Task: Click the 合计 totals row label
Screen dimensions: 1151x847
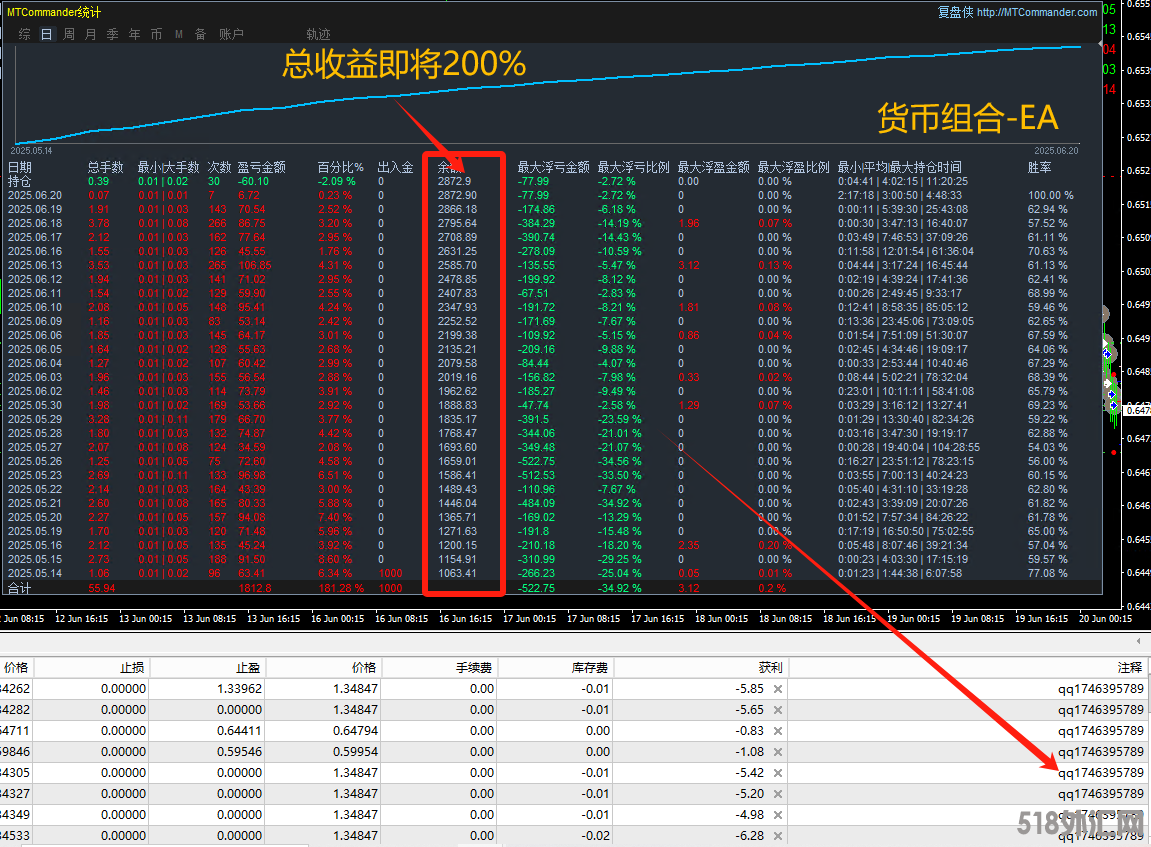Action: click(x=20, y=588)
